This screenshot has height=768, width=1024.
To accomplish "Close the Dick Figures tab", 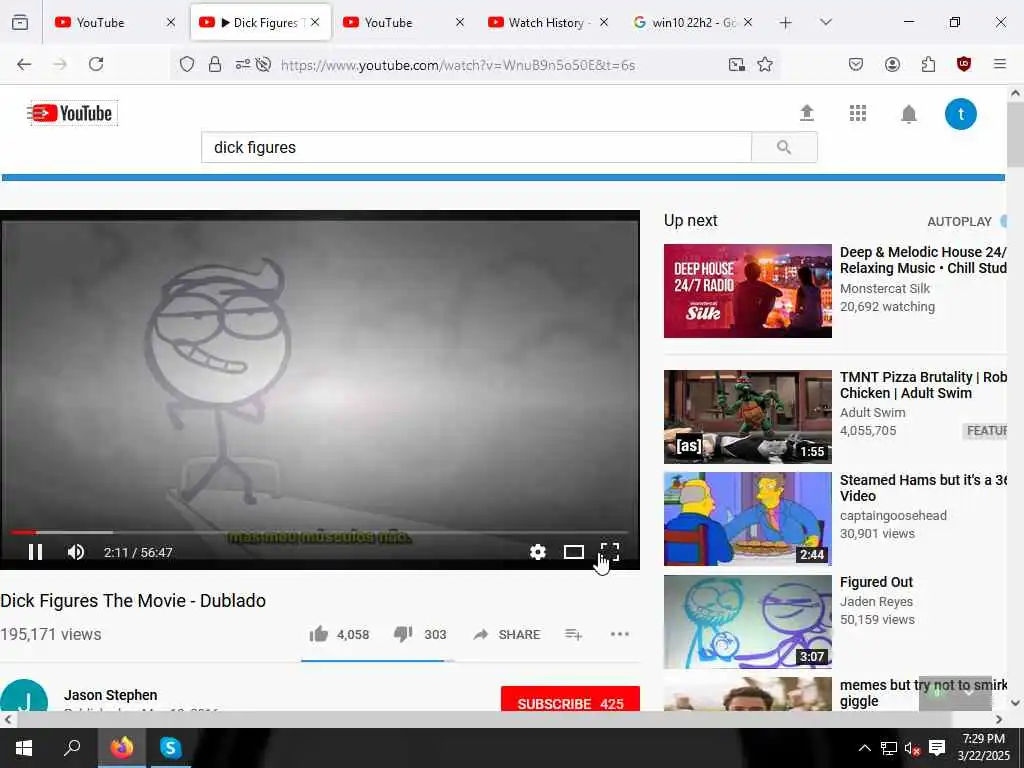I will pos(315,22).
